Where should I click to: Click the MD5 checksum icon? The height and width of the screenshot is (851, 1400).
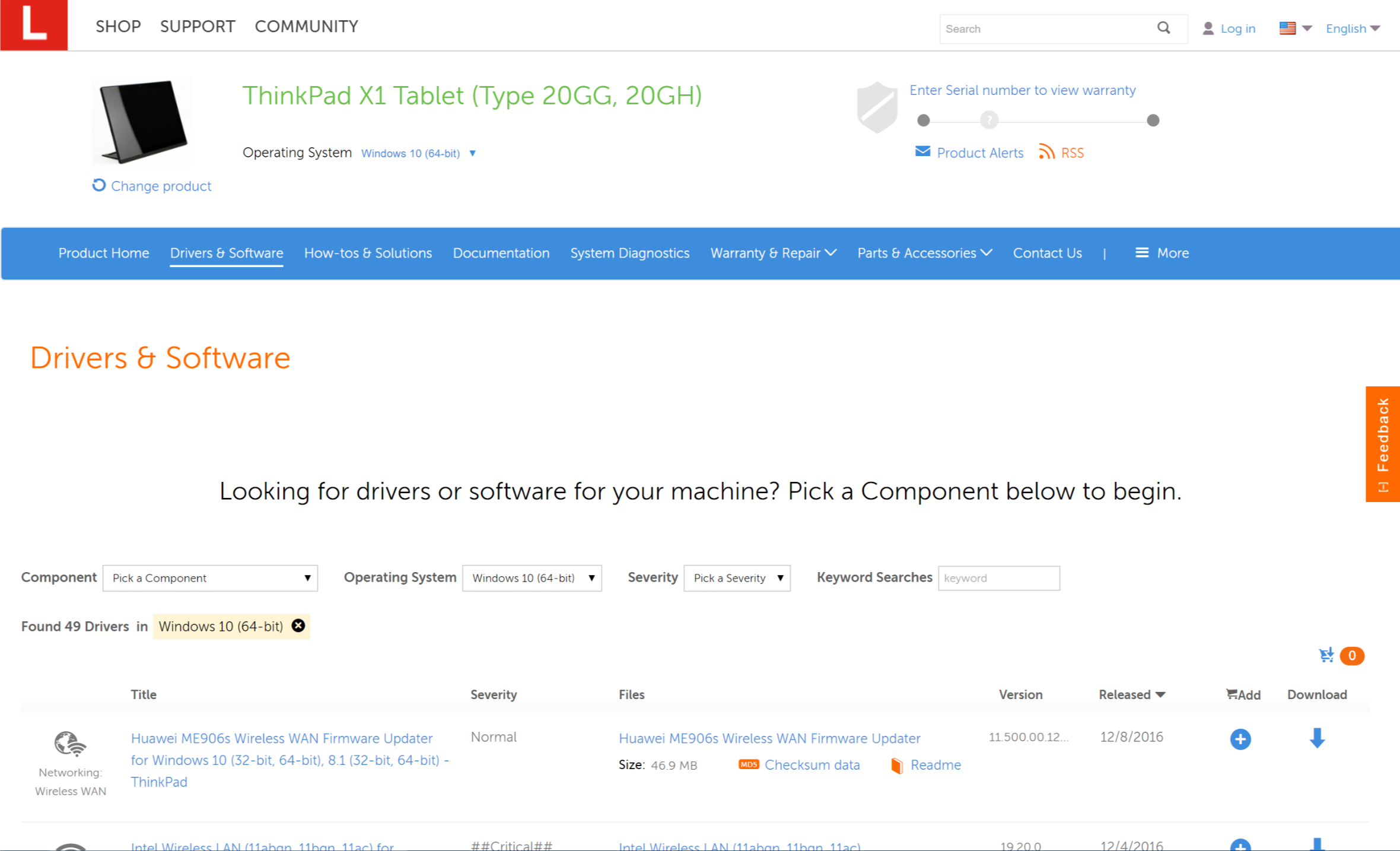tap(749, 764)
